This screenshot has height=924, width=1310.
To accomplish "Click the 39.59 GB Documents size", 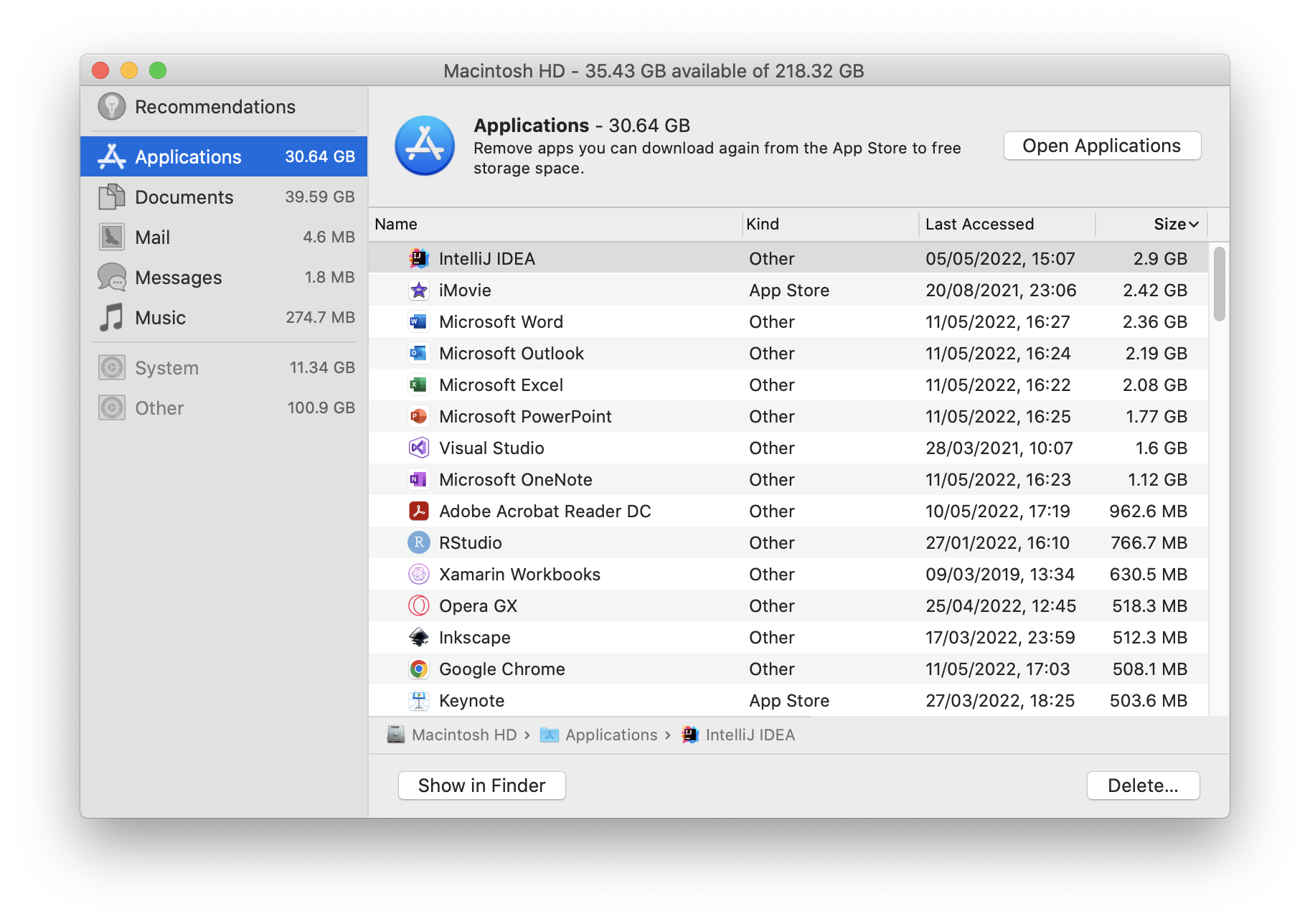I will 320,197.
